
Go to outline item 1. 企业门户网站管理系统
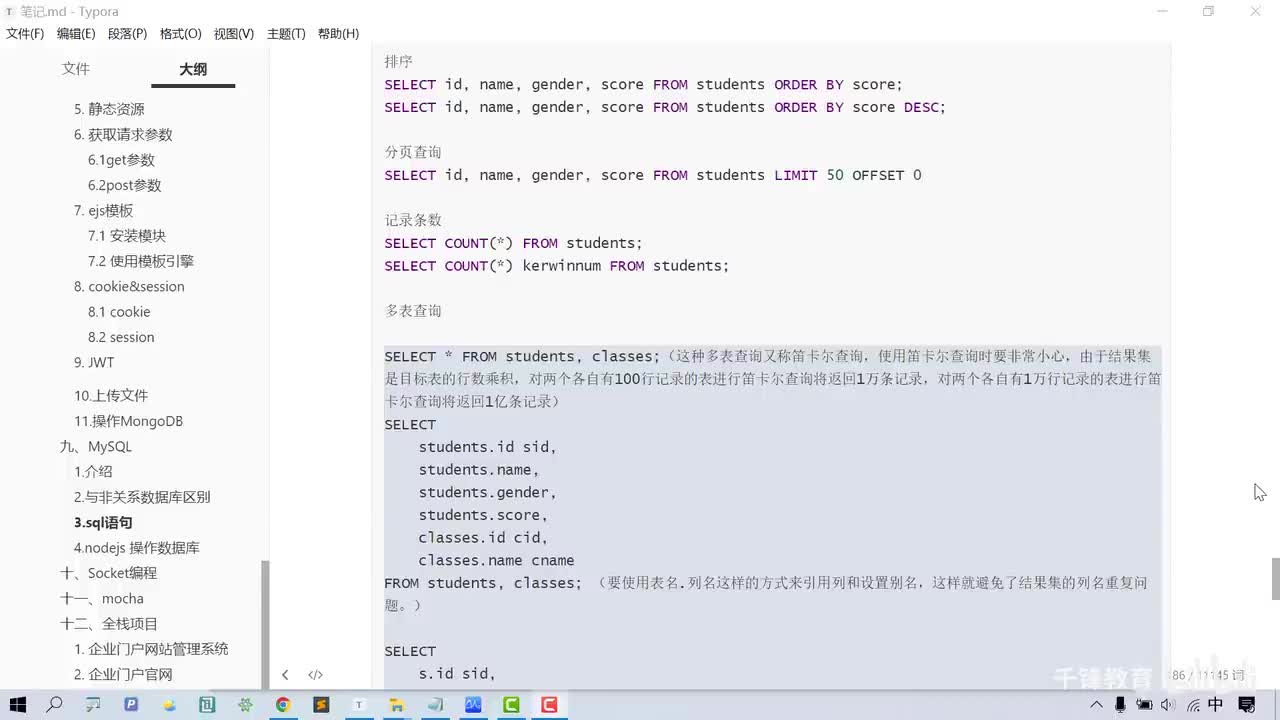pos(151,649)
